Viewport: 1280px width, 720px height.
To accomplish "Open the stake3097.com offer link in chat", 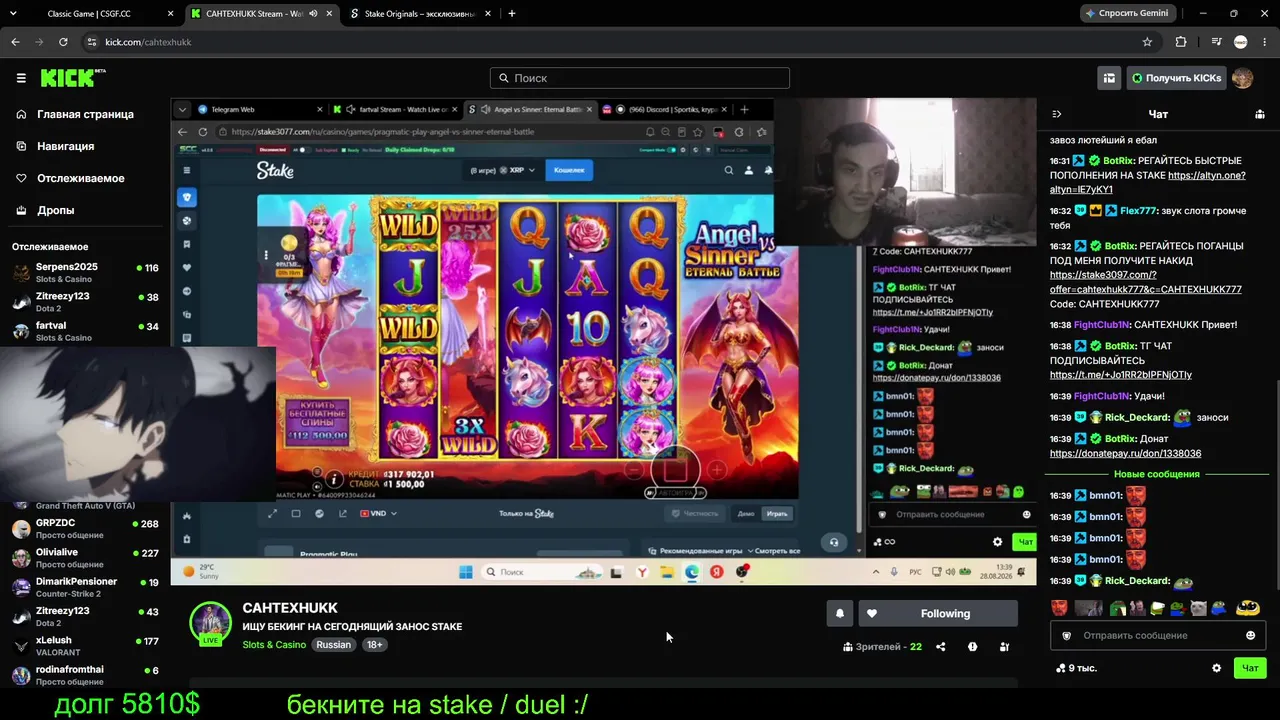I will tap(1146, 282).
